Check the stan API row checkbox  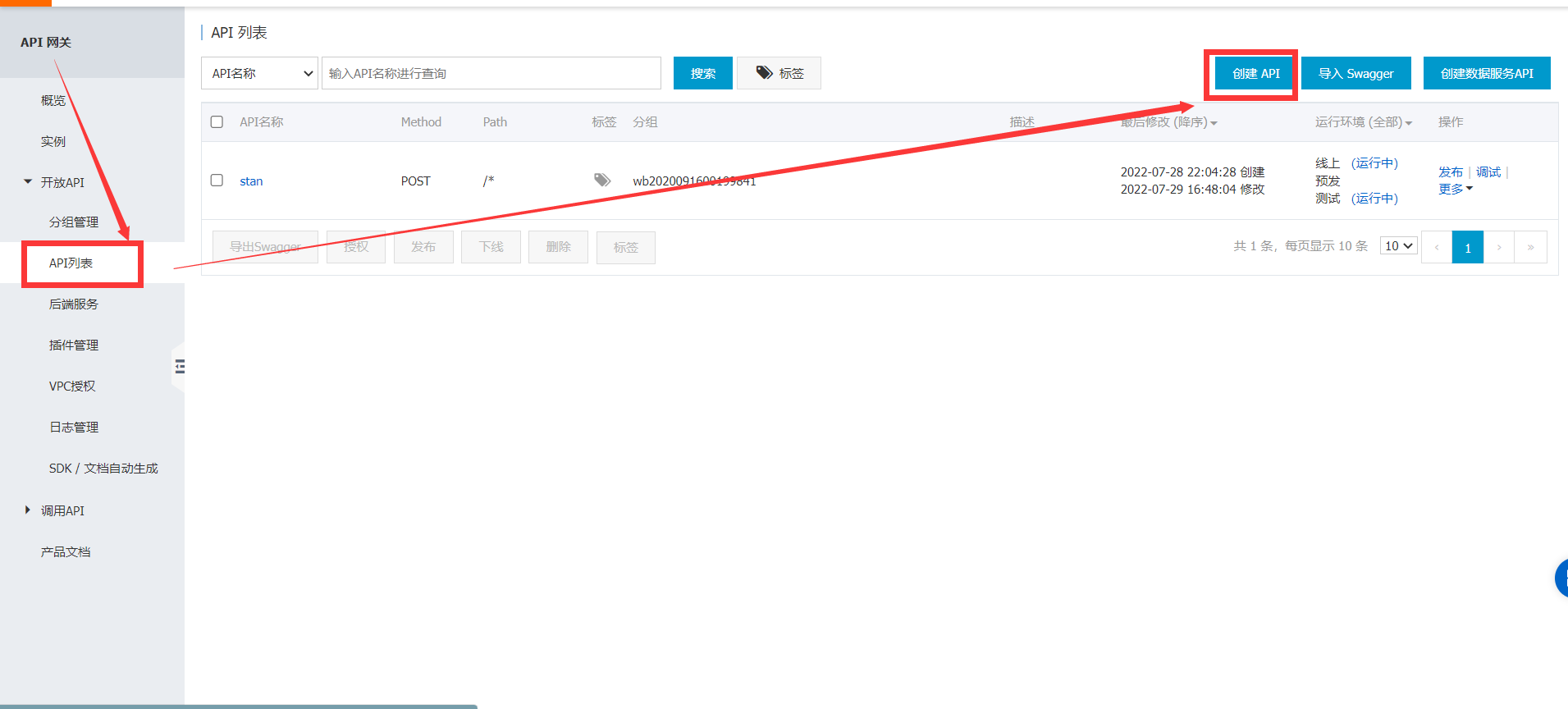pos(217,180)
